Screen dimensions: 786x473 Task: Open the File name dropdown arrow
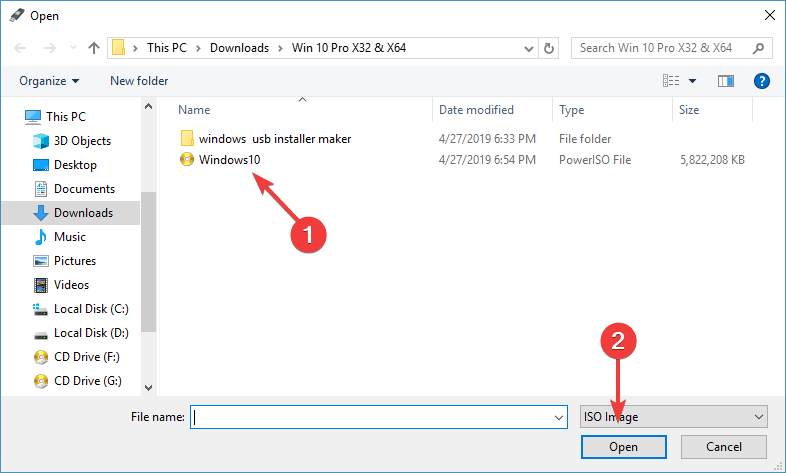click(558, 417)
